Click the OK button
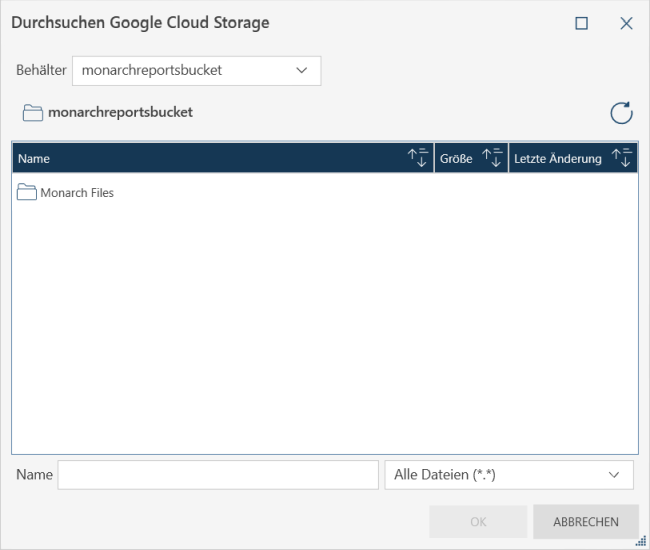 tap(478, 521)
